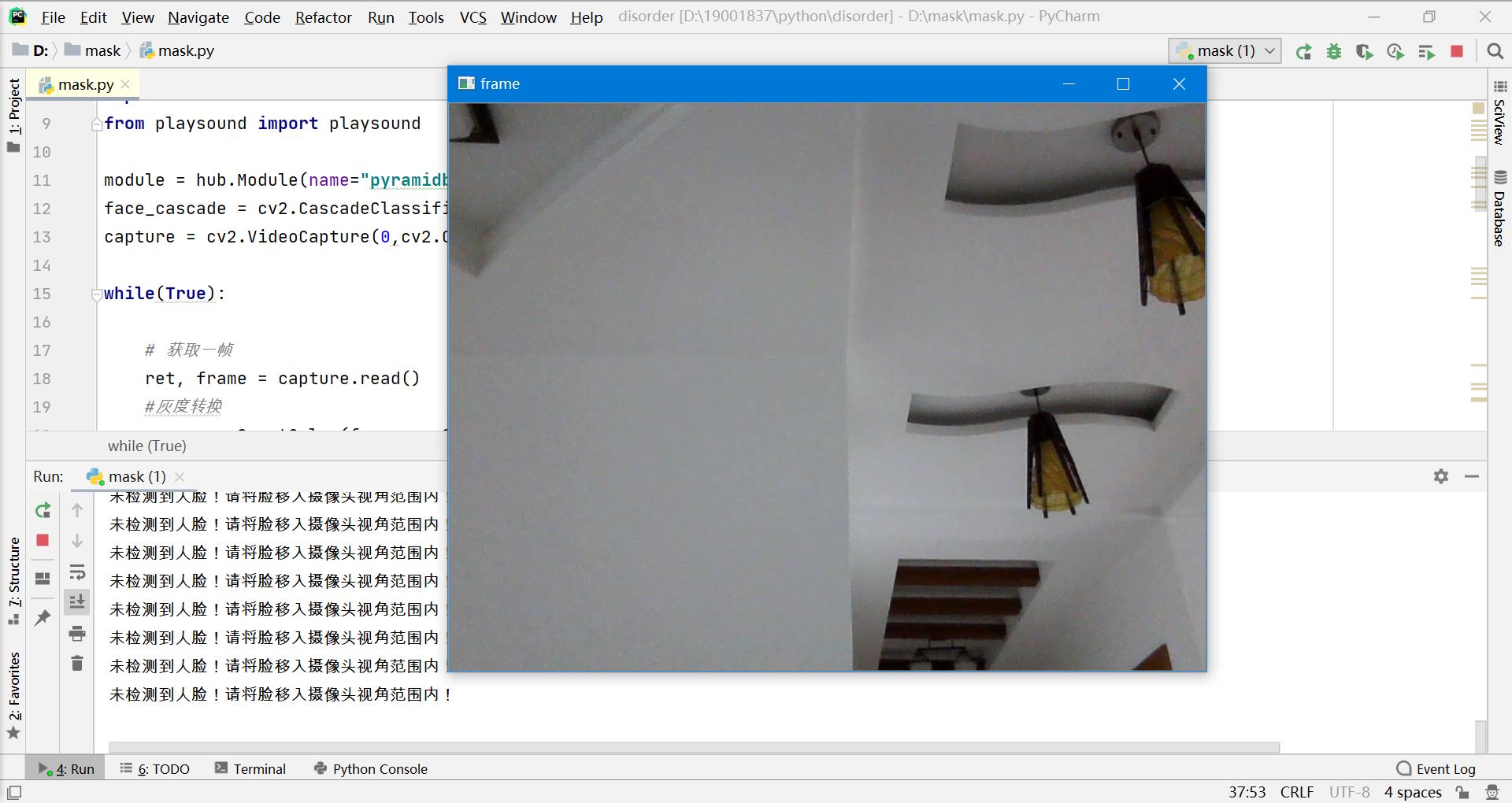Toggle soft-wrap in Run console

(77, 572)
